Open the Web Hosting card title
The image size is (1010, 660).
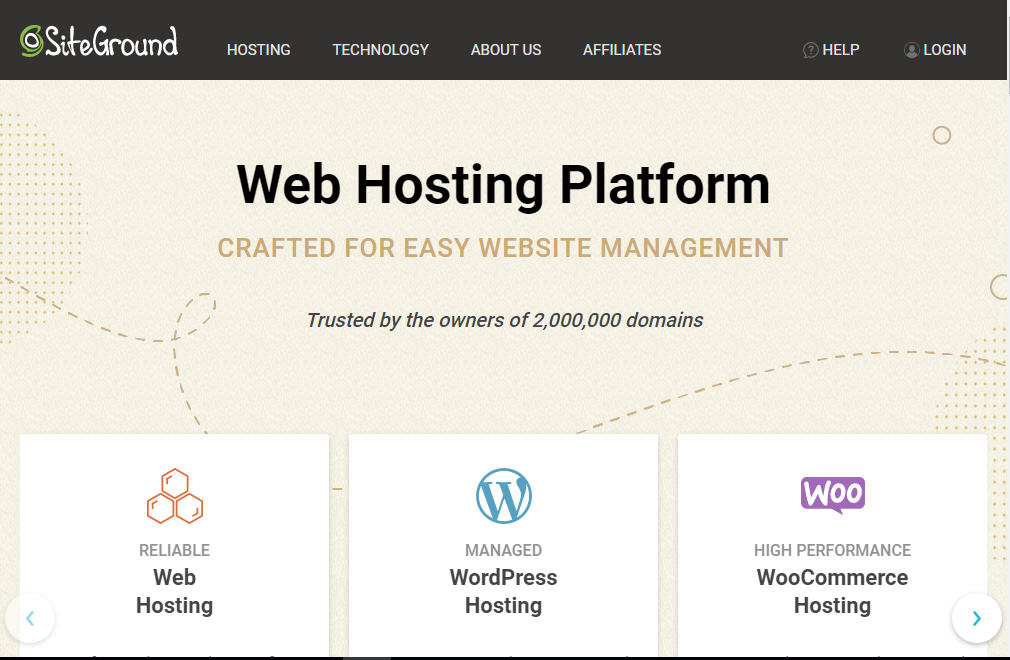(175, 591)
